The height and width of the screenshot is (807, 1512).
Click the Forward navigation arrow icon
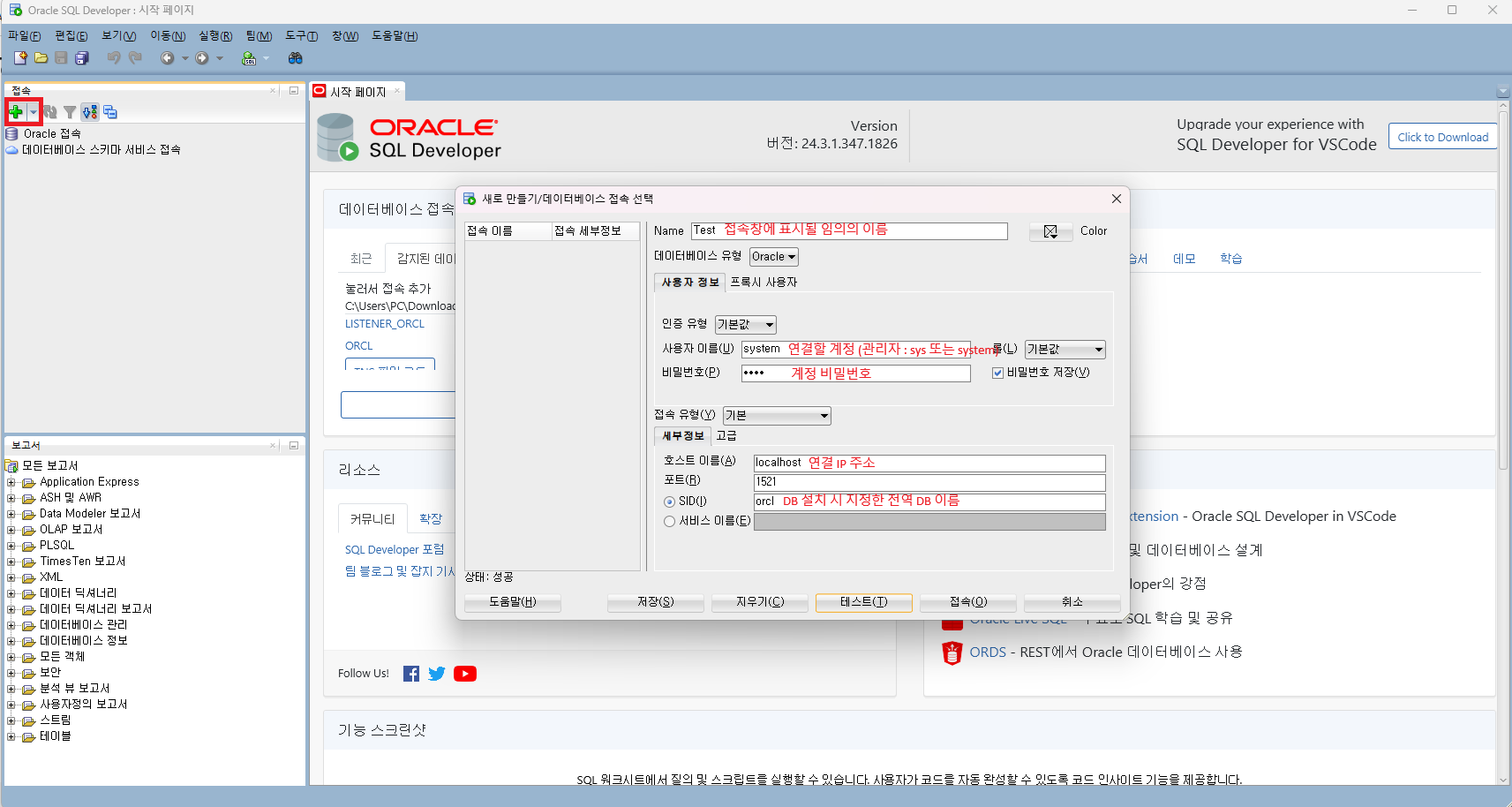(x=202, y=58)
